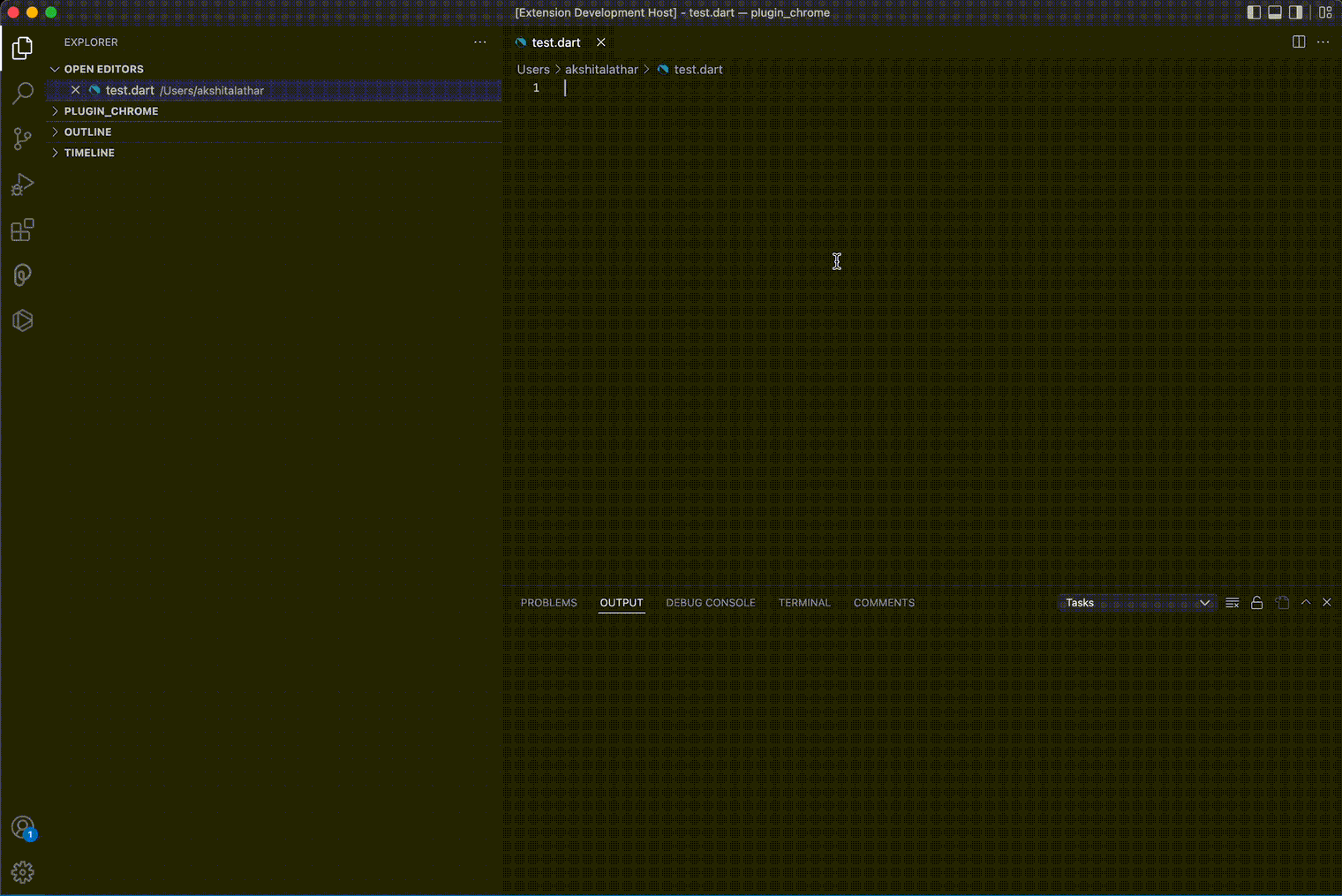Open editor More Actions menu
The image size is (1342, 896).
coord(1323,42)
